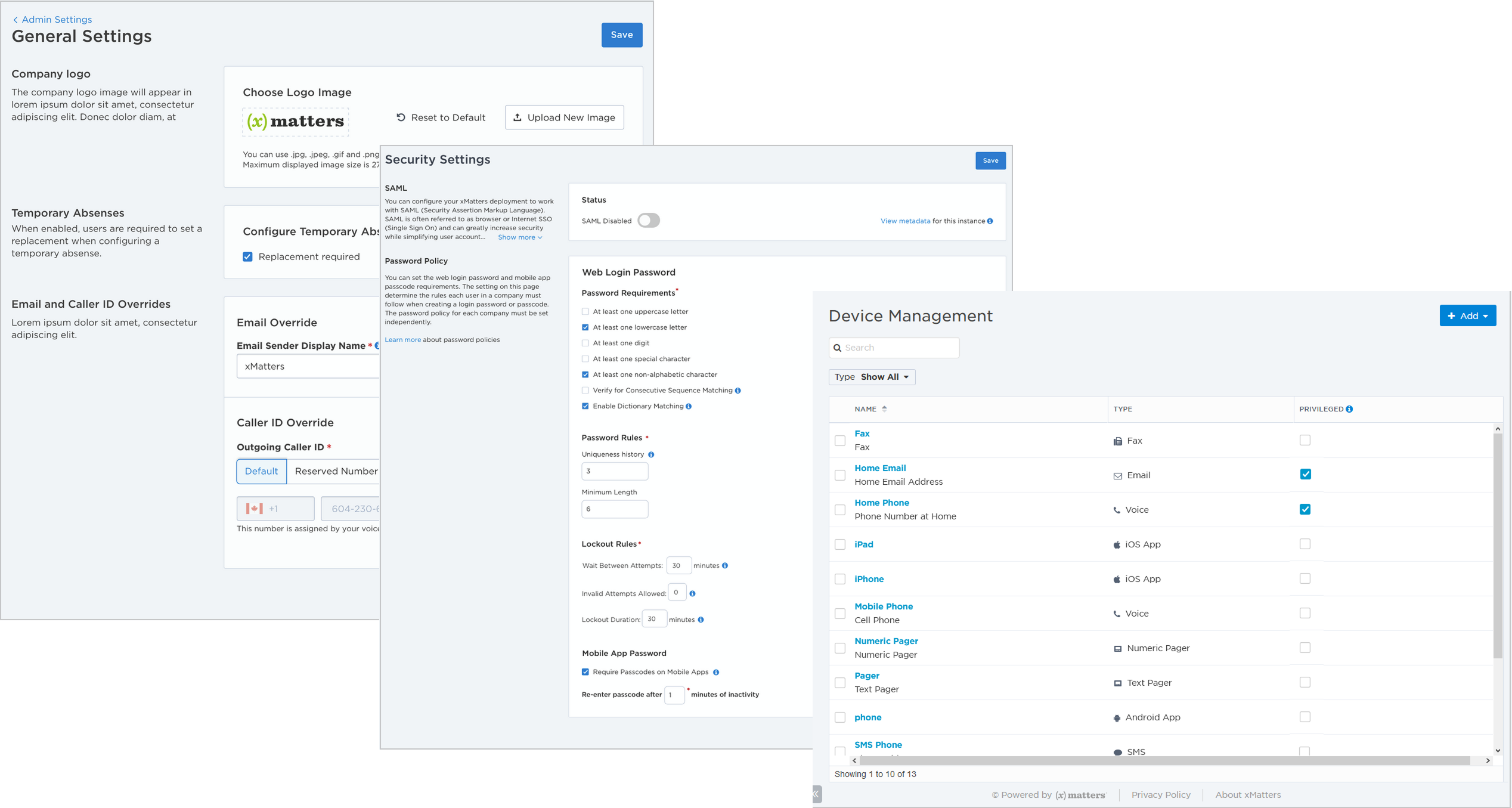Select the Default caller ID tab
This screenshot has height=808, width=1512.
[261, 471]
